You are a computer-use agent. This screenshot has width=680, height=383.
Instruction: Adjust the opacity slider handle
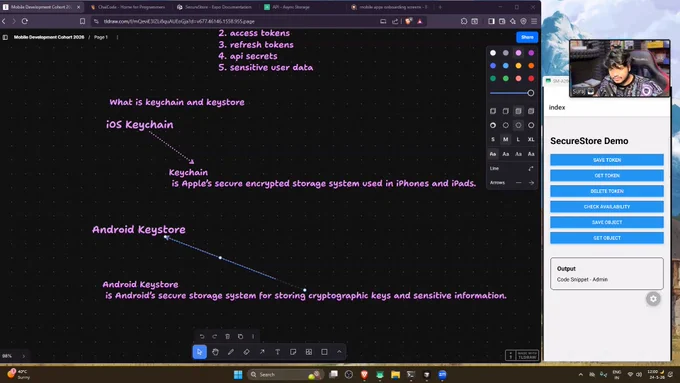tap(531, 93)
